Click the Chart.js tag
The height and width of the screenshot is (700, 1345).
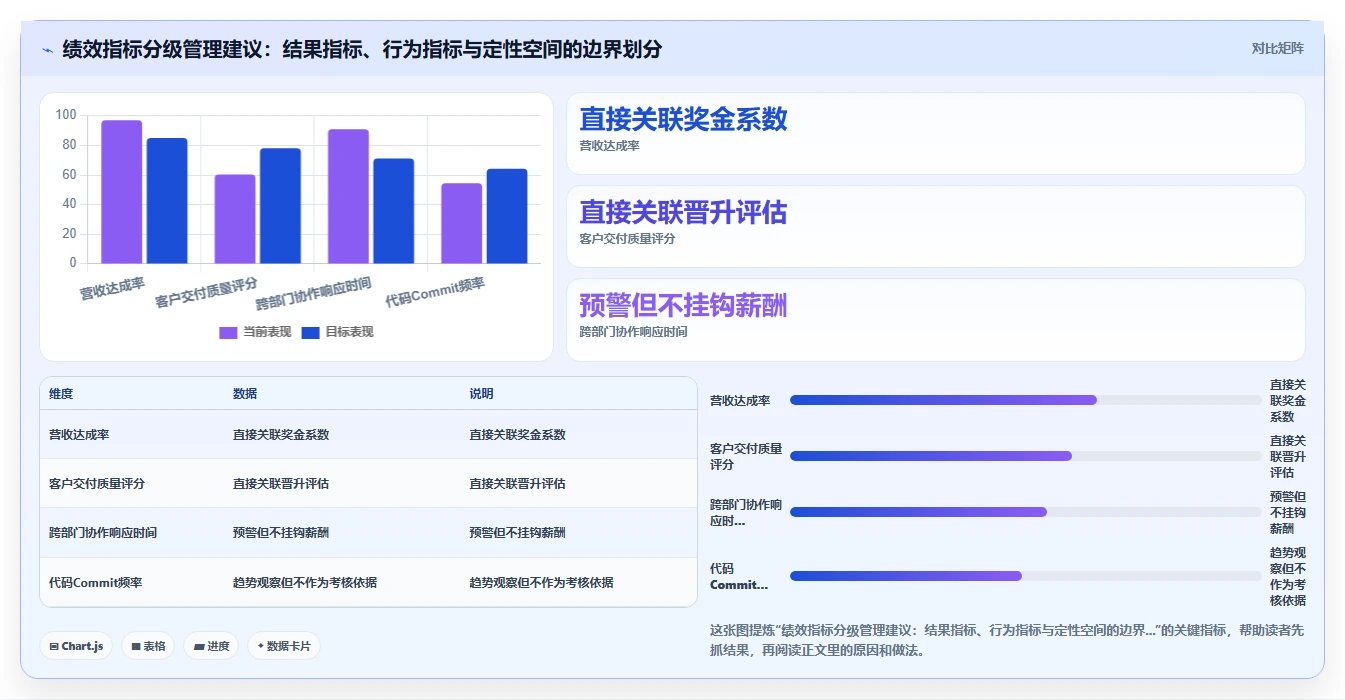[x=76, y=646]
